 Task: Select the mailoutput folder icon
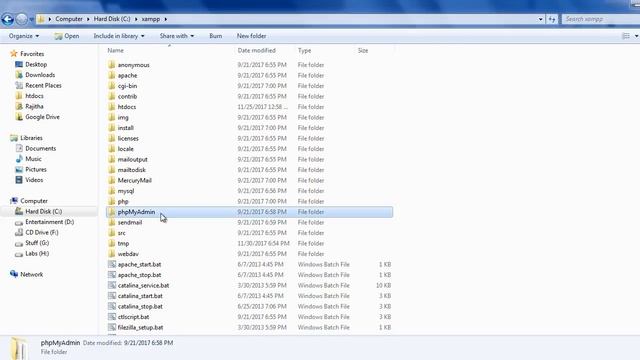[112, 159]
